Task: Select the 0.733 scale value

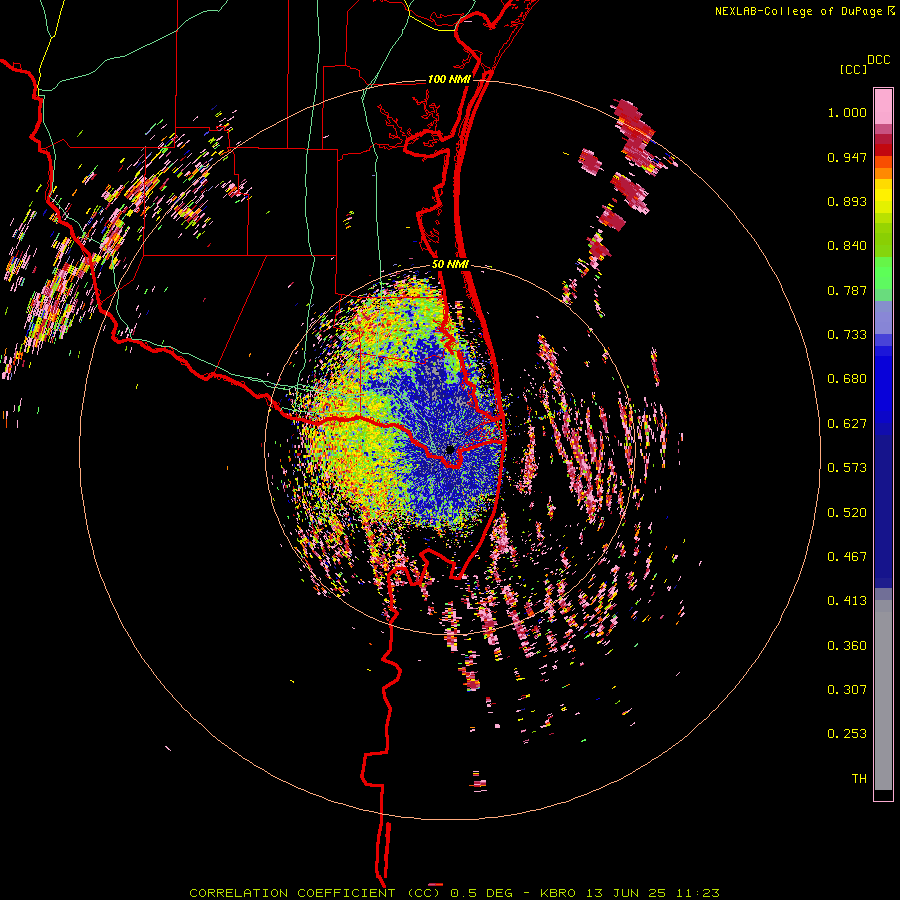Action: point(847,335)
